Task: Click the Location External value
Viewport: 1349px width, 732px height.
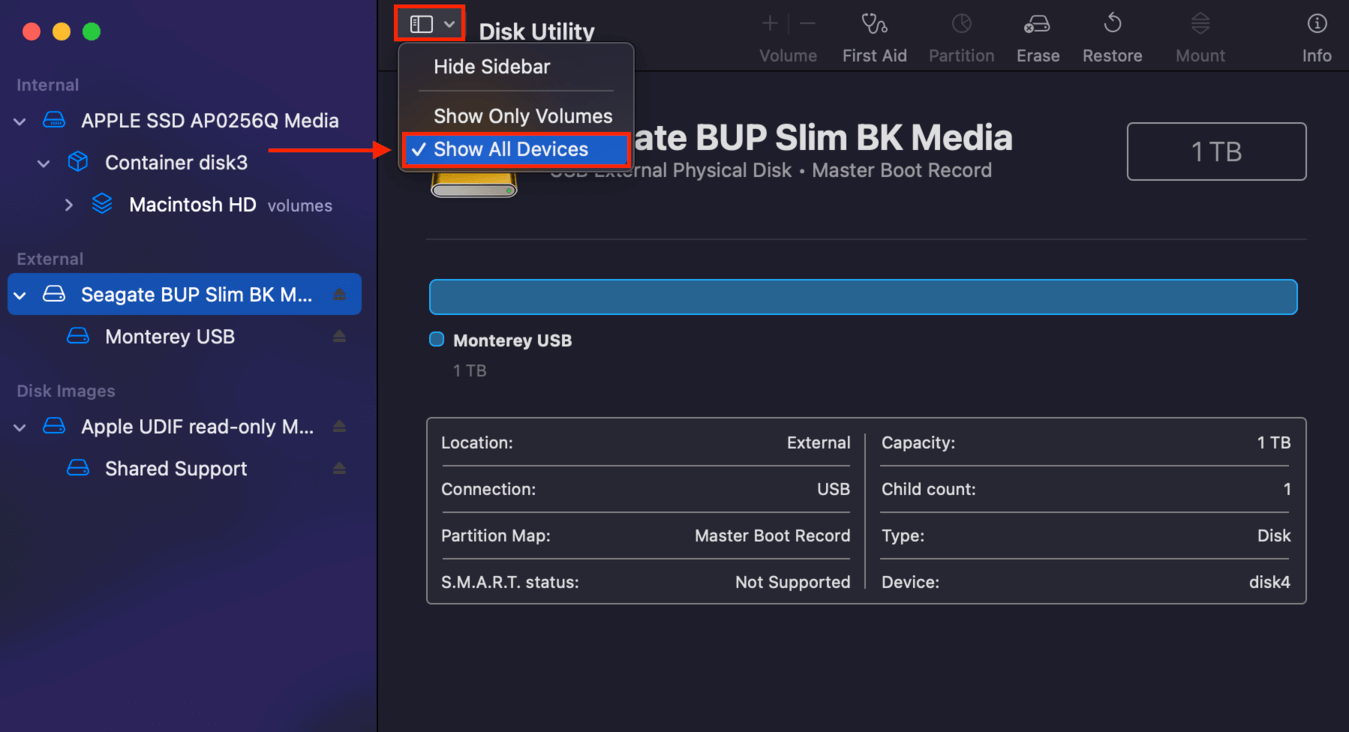Action: [818, 443]
